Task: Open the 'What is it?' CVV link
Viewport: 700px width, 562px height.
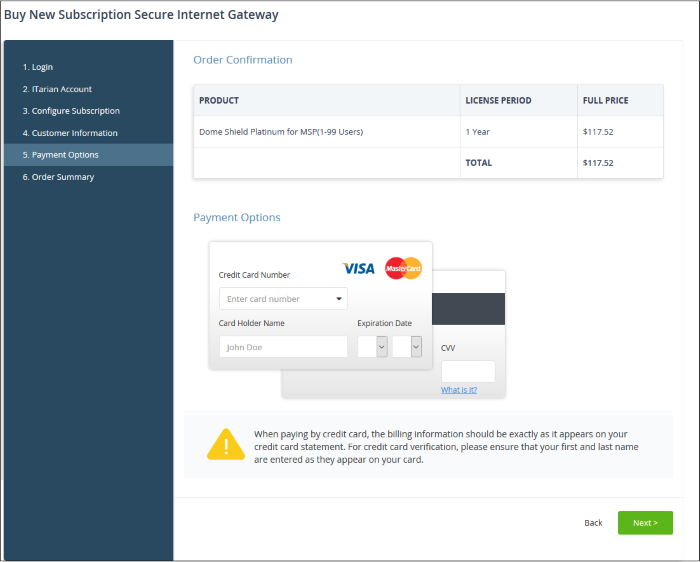Action: click(459, 390)
